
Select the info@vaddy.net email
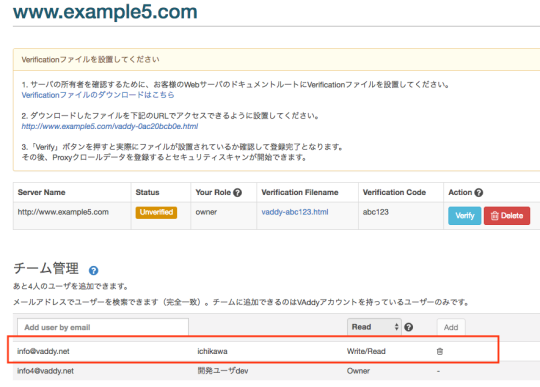[x=43, y=351]
